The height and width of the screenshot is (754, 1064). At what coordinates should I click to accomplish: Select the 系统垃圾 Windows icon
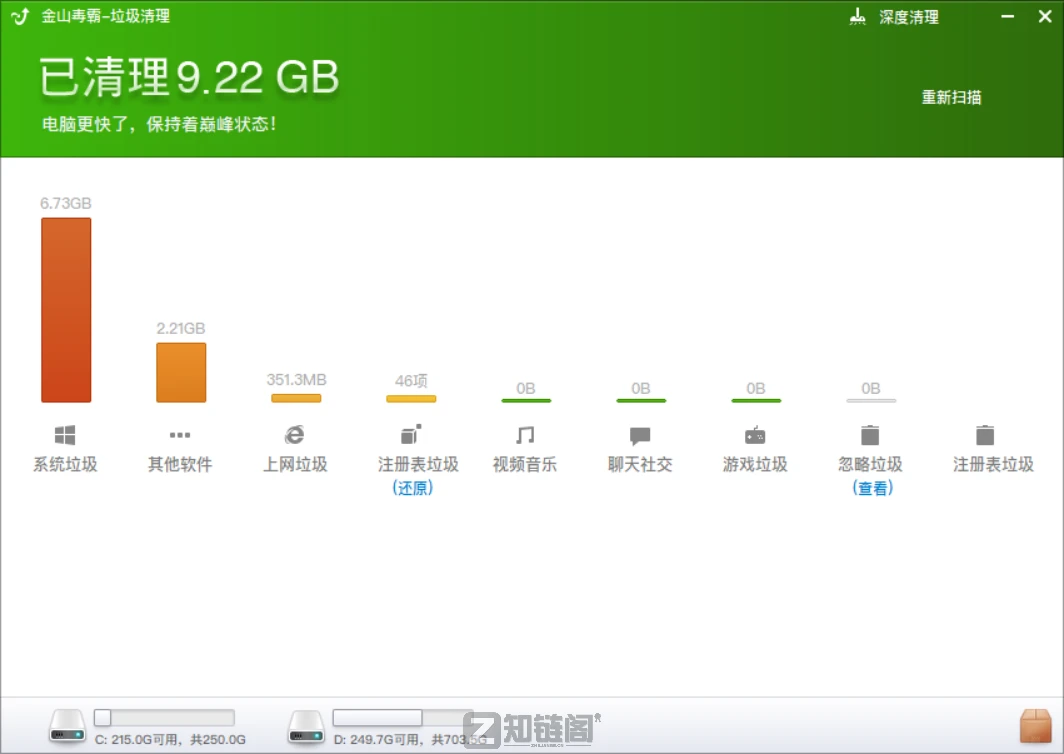coord(66,434)
